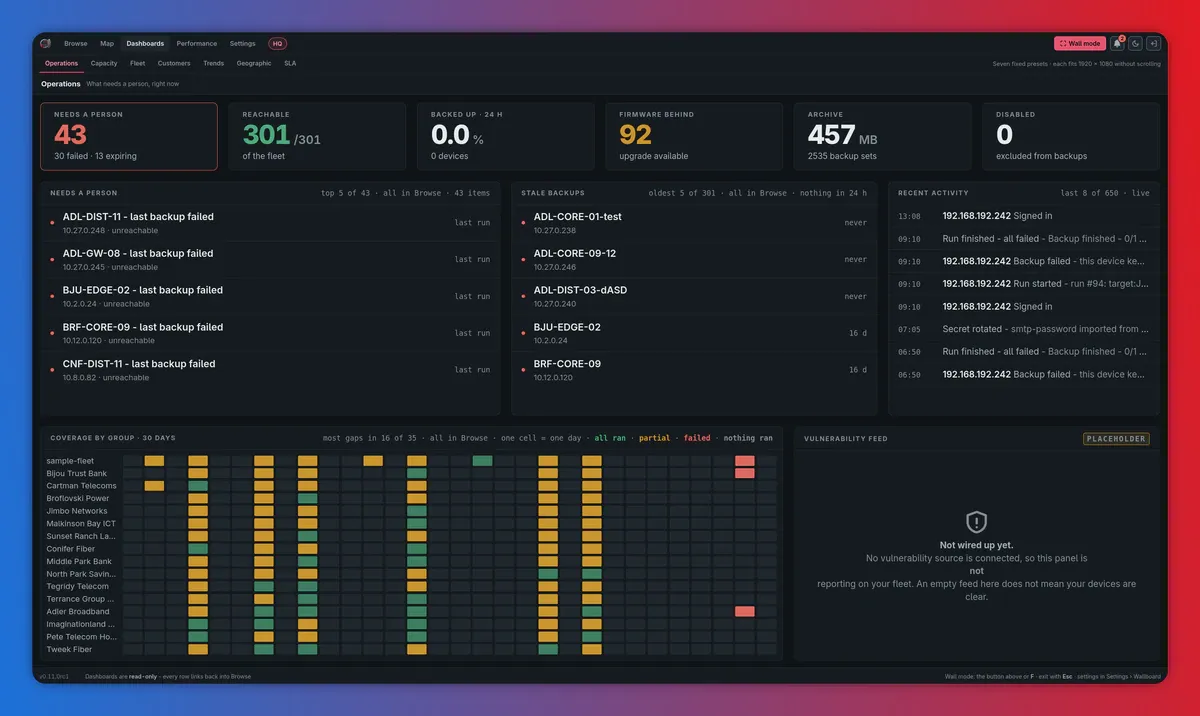Click the HQ site badge
The width and height of the screenshot is (1200, 716).
click(x=277, y=44)
